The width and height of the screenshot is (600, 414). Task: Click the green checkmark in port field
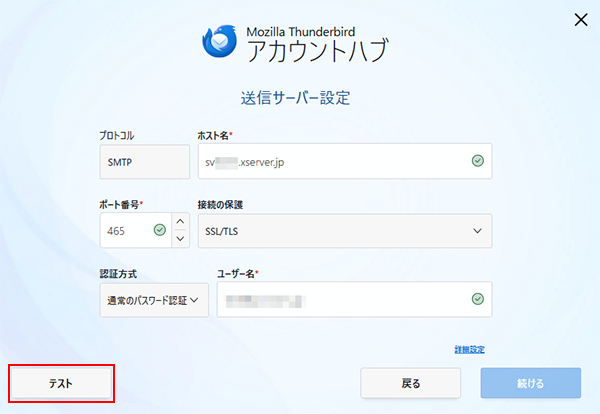pyautogui.click(x=160, y=230)
